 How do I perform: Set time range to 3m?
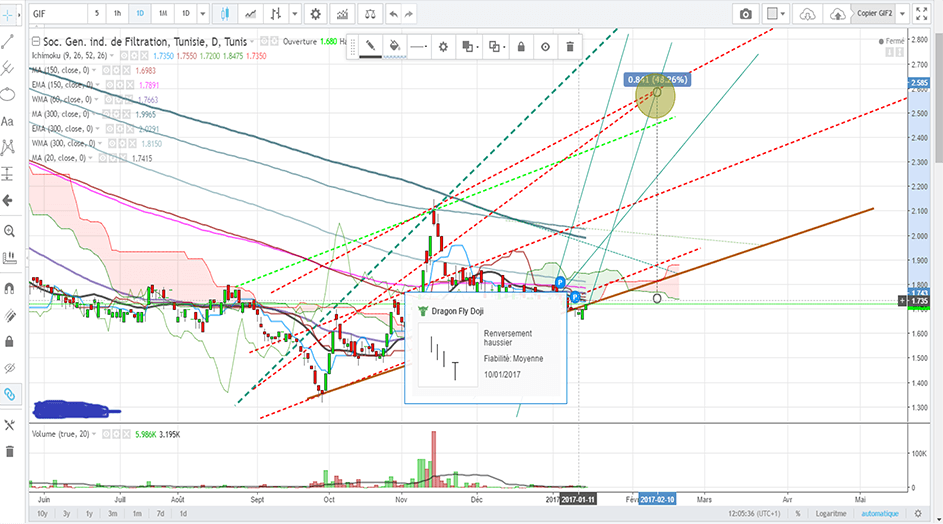point(112,514)
